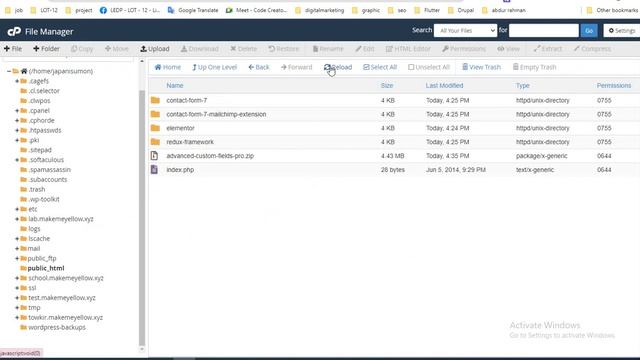The width and height of the screenshot is (640, 360).
Task: Click the Go search button
Action: (589, 31)
